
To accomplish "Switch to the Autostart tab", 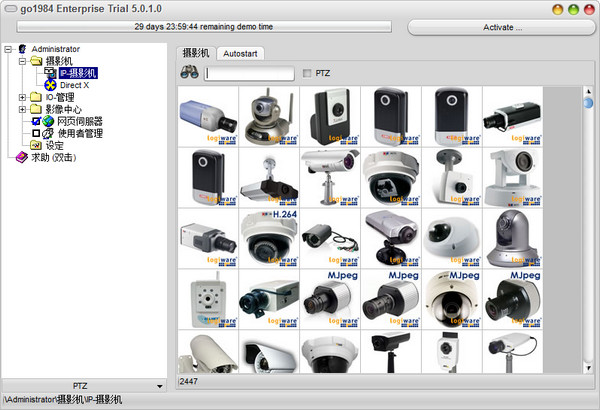I will coord(239,52).
